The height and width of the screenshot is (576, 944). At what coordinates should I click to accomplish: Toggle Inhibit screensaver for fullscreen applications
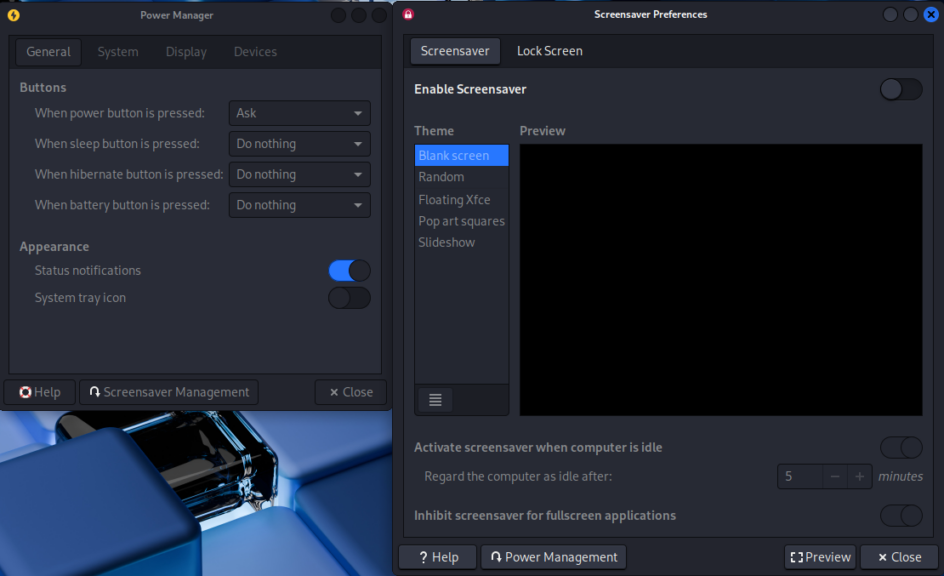(900, 516)
